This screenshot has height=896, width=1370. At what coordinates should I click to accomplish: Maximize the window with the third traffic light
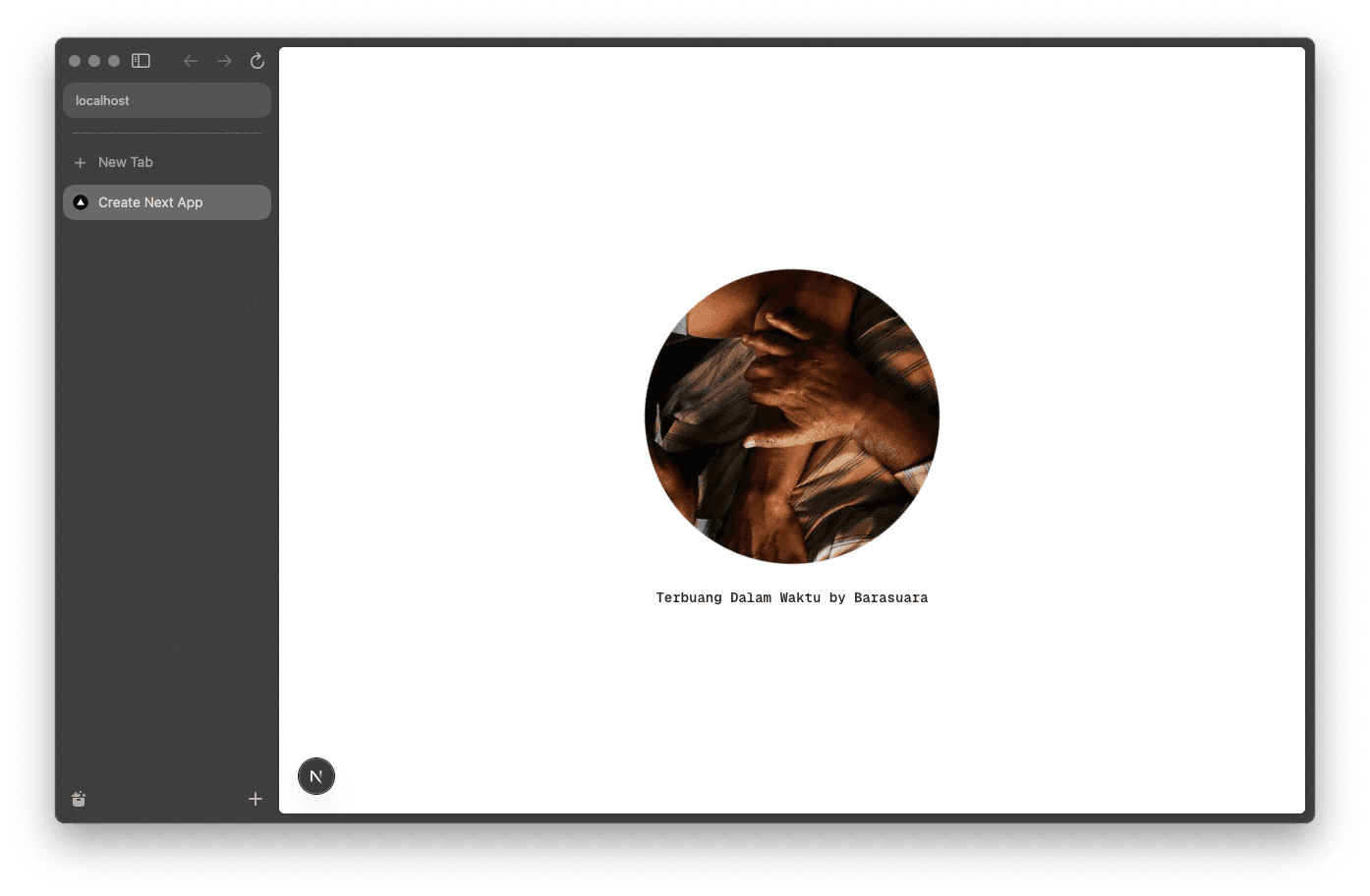(114, 61)
